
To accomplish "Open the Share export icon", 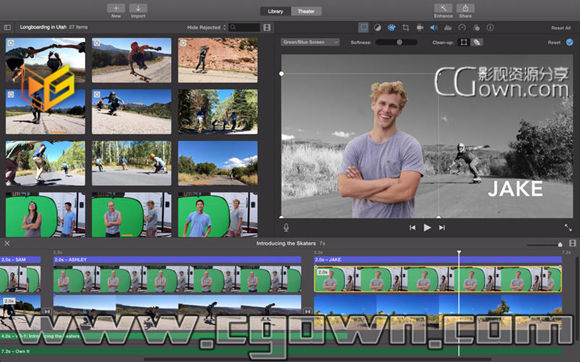I will [465, 8].
